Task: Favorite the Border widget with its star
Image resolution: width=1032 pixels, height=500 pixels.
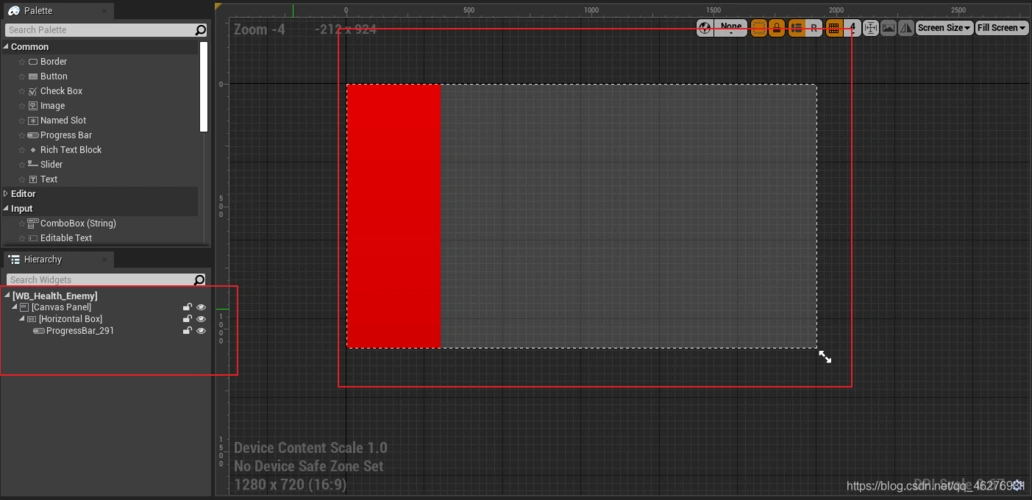Action: 22,61
